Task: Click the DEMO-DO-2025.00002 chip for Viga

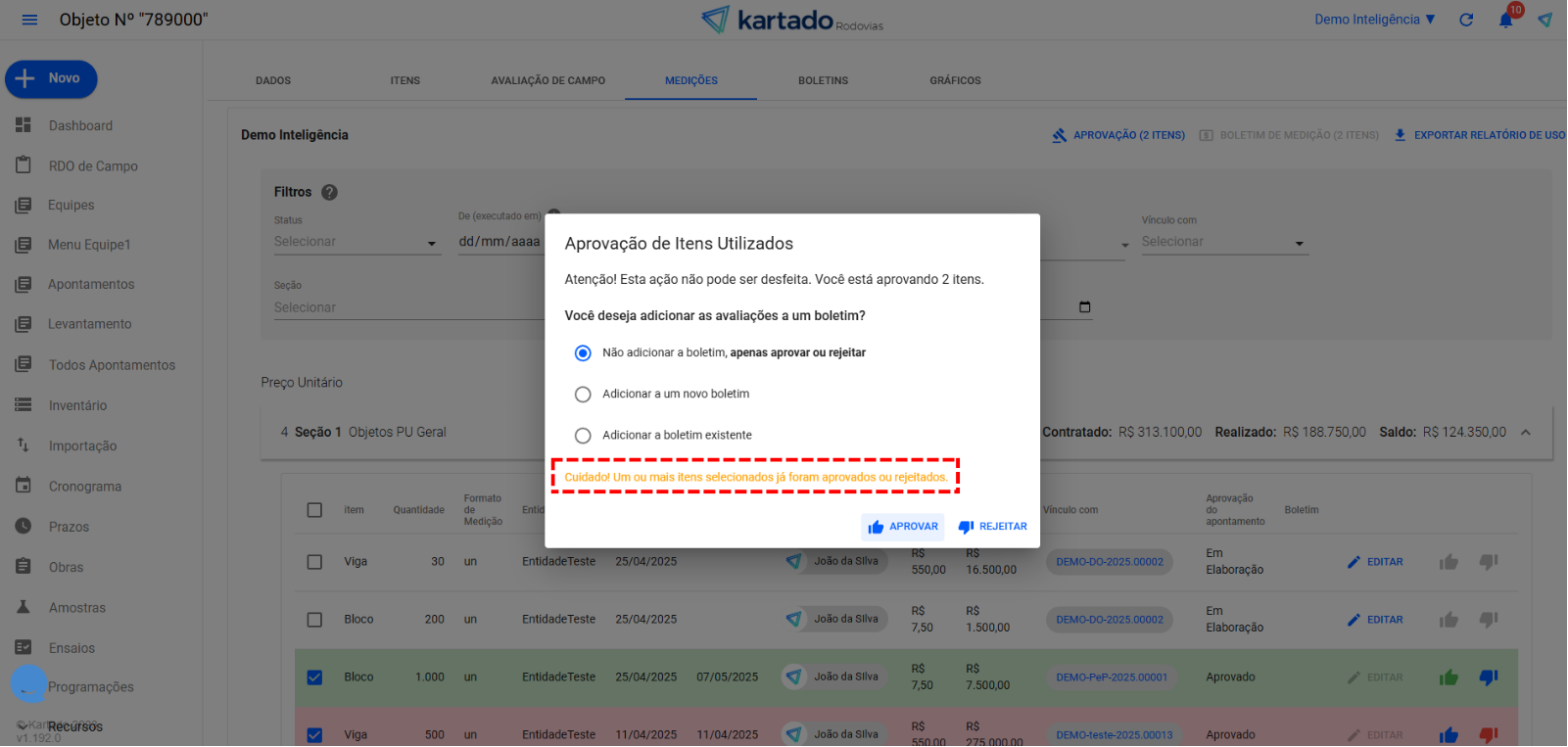Action: point(1109,562)
